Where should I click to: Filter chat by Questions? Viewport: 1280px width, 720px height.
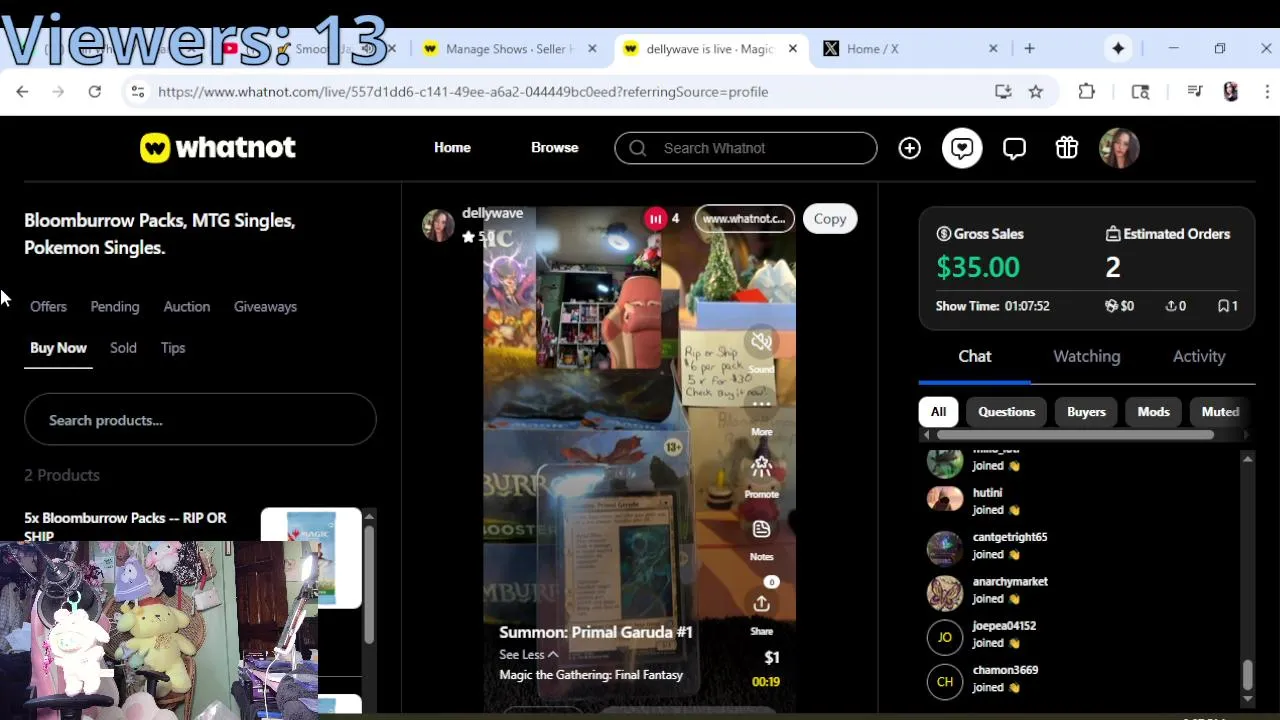click(x=1006, y=412)
